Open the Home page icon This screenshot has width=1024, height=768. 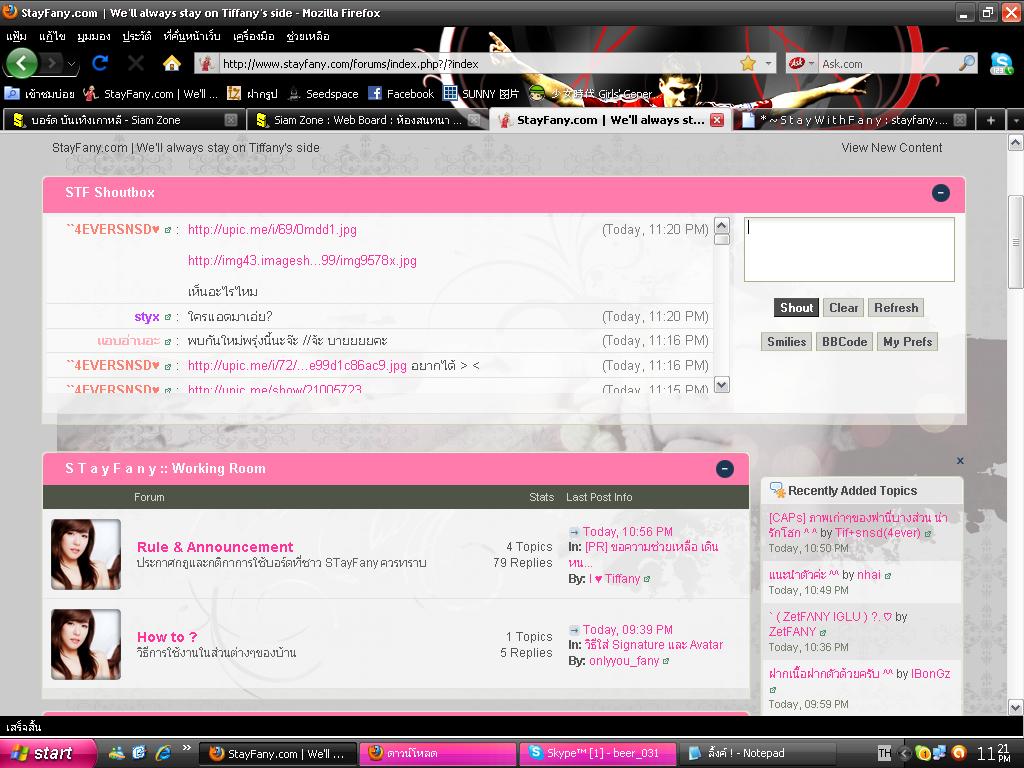tap(172, 63)
